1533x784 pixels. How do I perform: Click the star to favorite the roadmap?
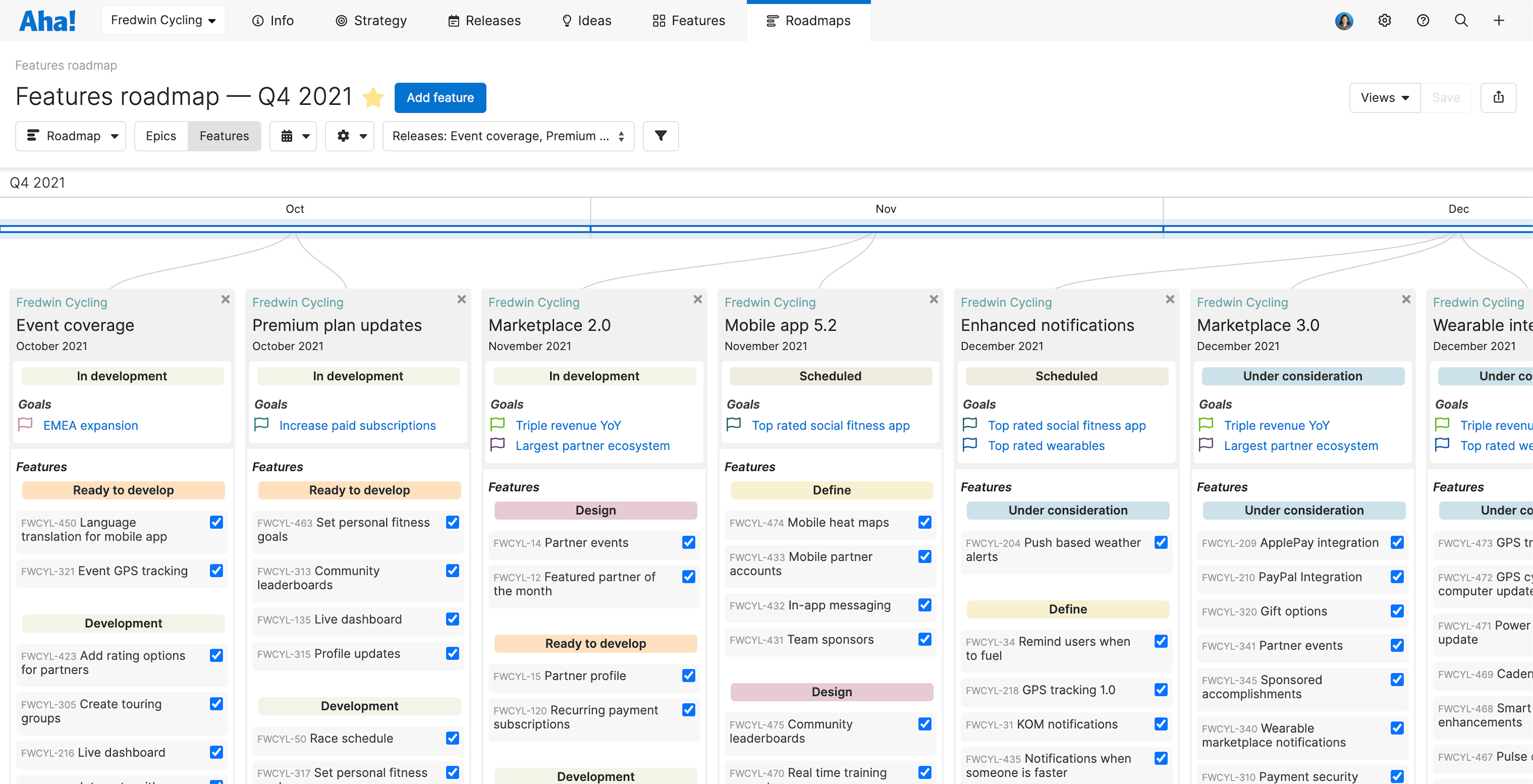(x=374, y=97)
